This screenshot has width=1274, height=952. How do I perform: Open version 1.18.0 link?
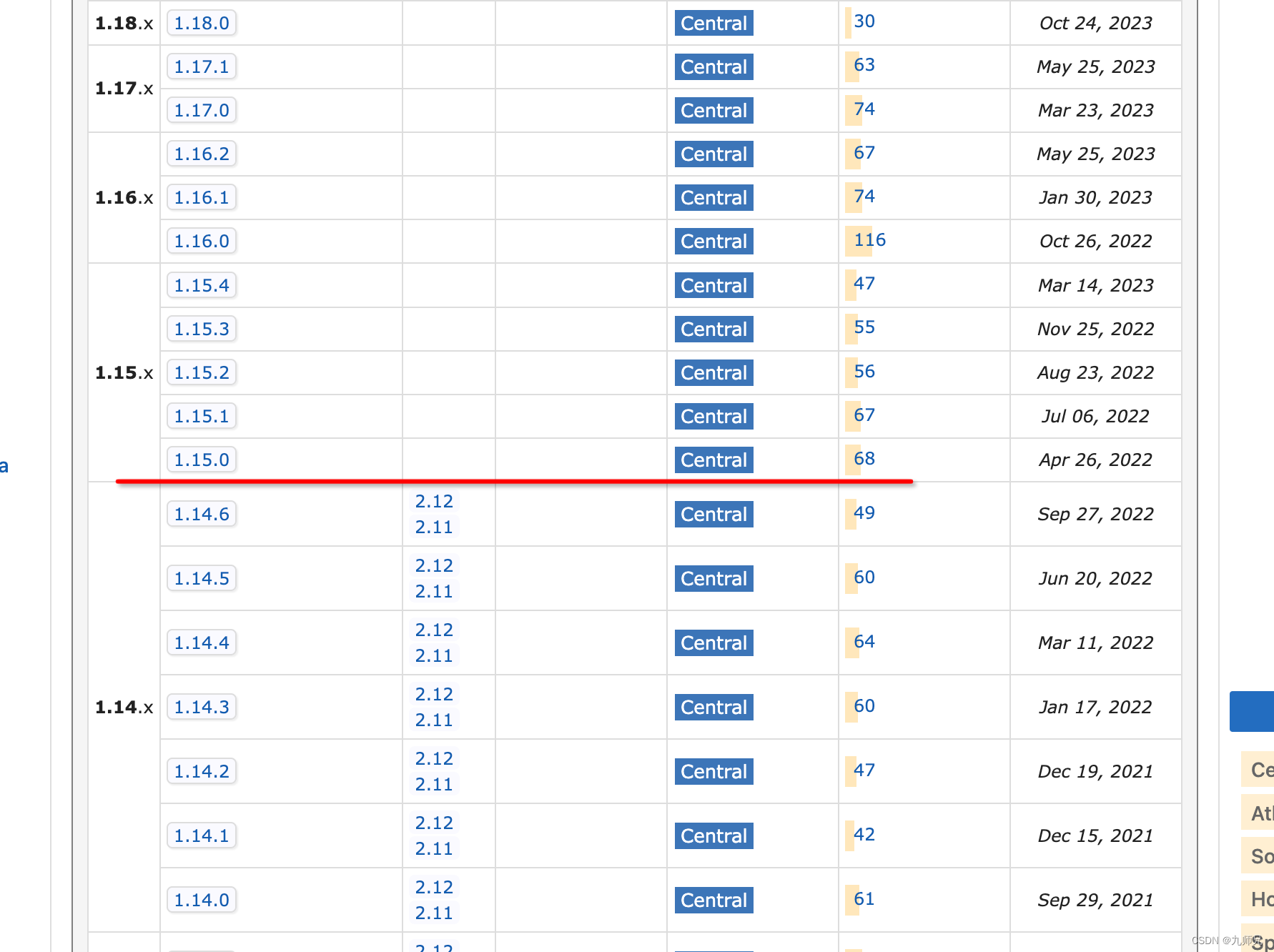pyautogui.click(x=202, y=23)
